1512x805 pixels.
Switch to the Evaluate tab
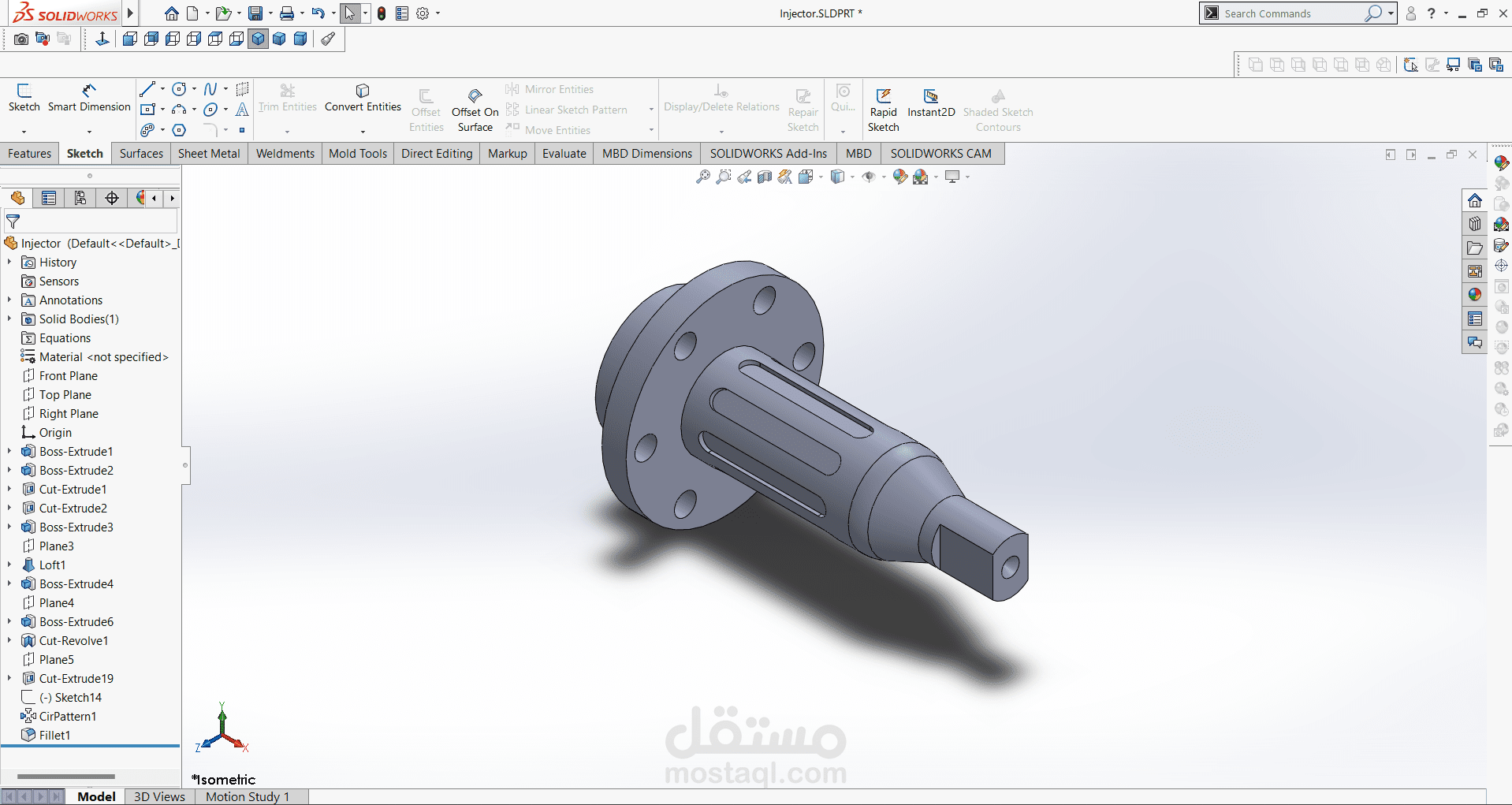[x=564, y=154]
